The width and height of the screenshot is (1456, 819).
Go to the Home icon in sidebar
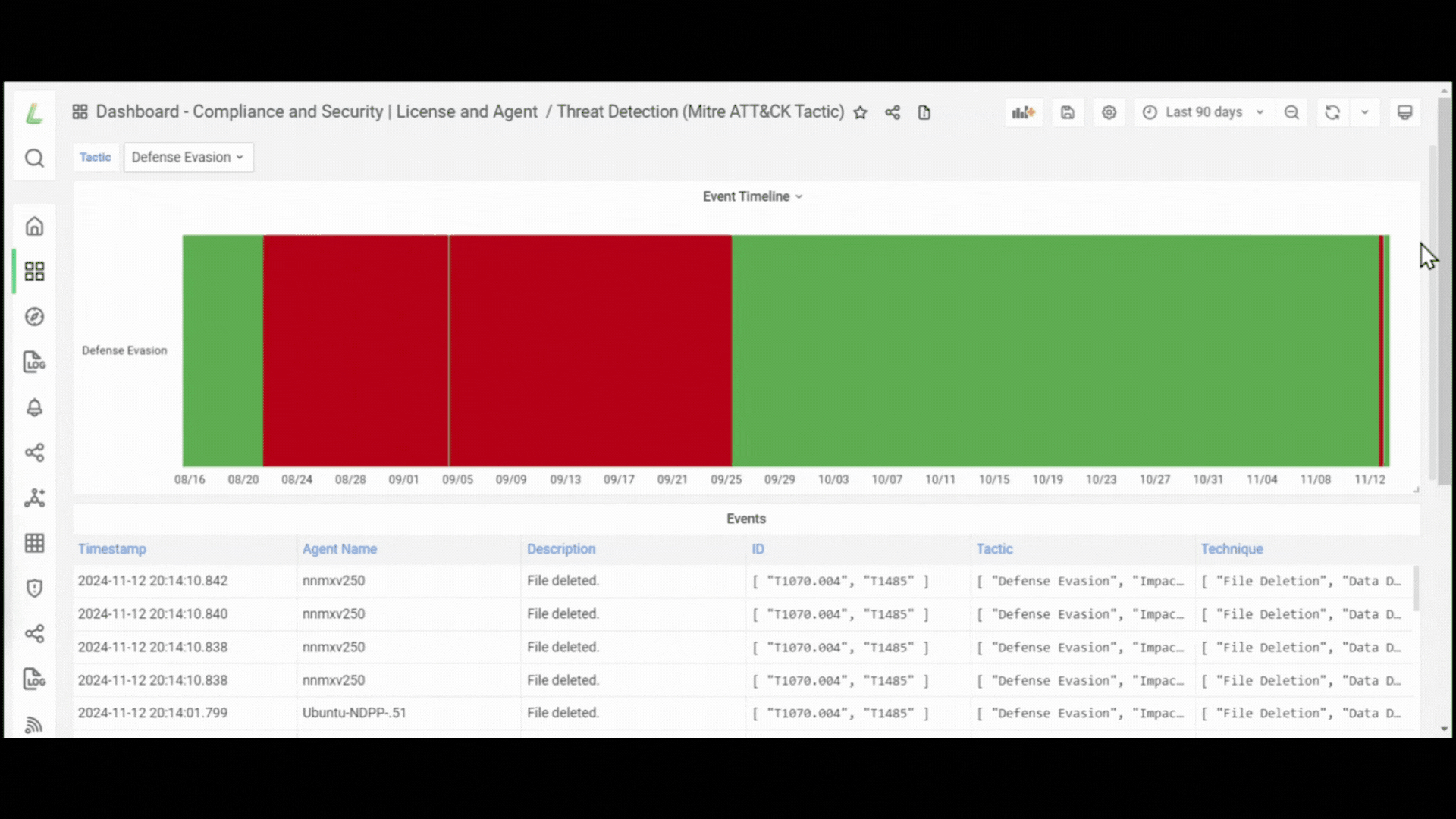tap(34, 226)
